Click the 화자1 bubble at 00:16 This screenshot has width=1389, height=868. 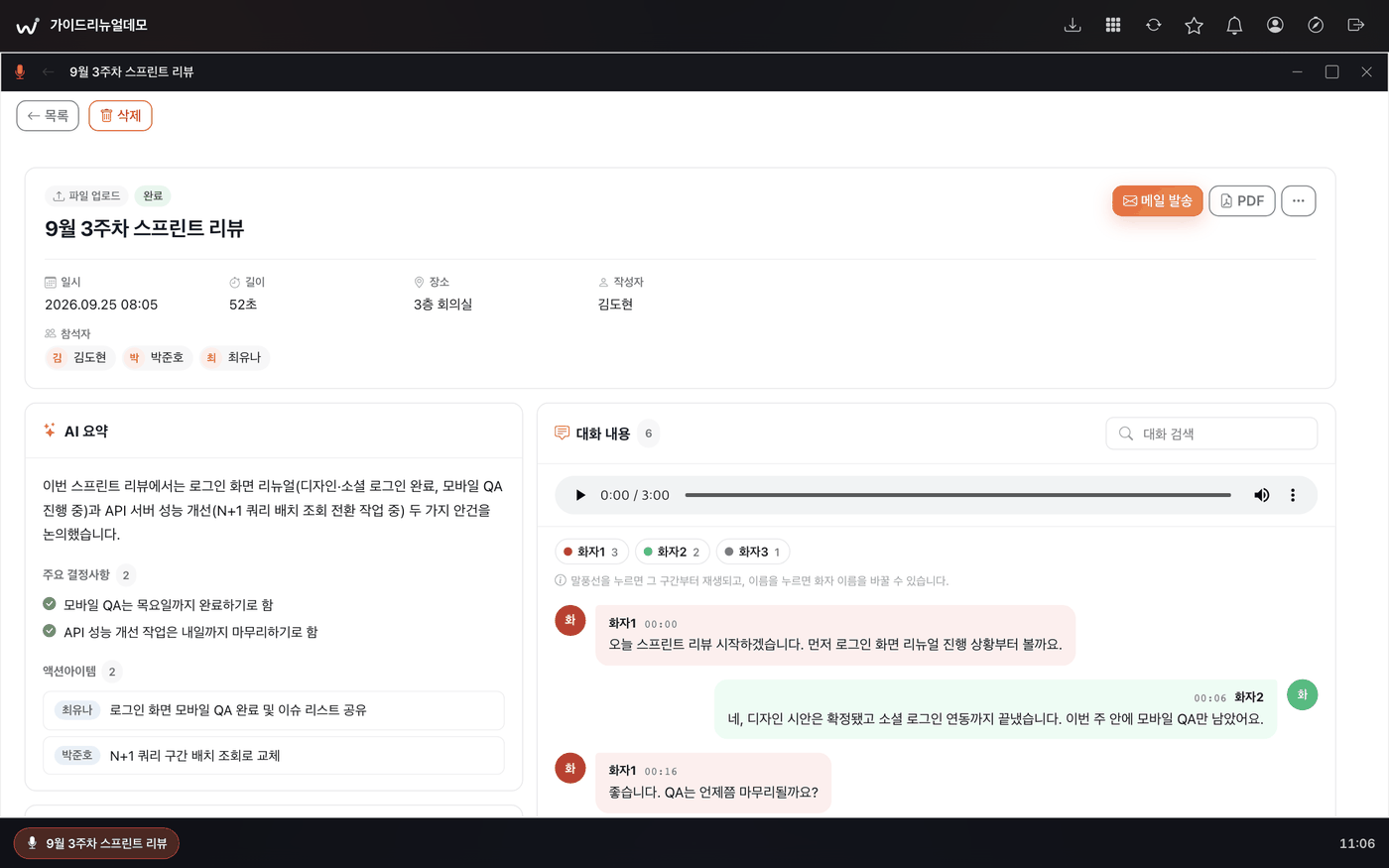coord(713,783)
